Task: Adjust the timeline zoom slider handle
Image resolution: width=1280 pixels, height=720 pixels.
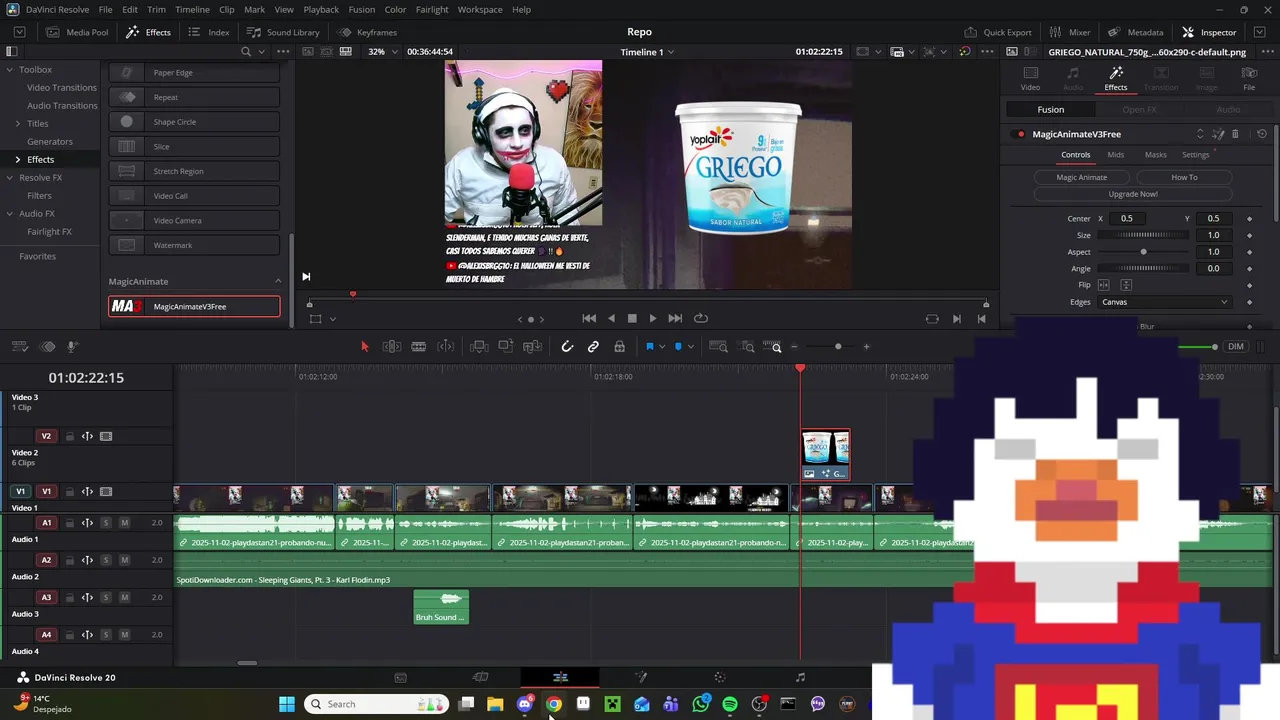Action: pyautogui.click(x=838, y=347)
